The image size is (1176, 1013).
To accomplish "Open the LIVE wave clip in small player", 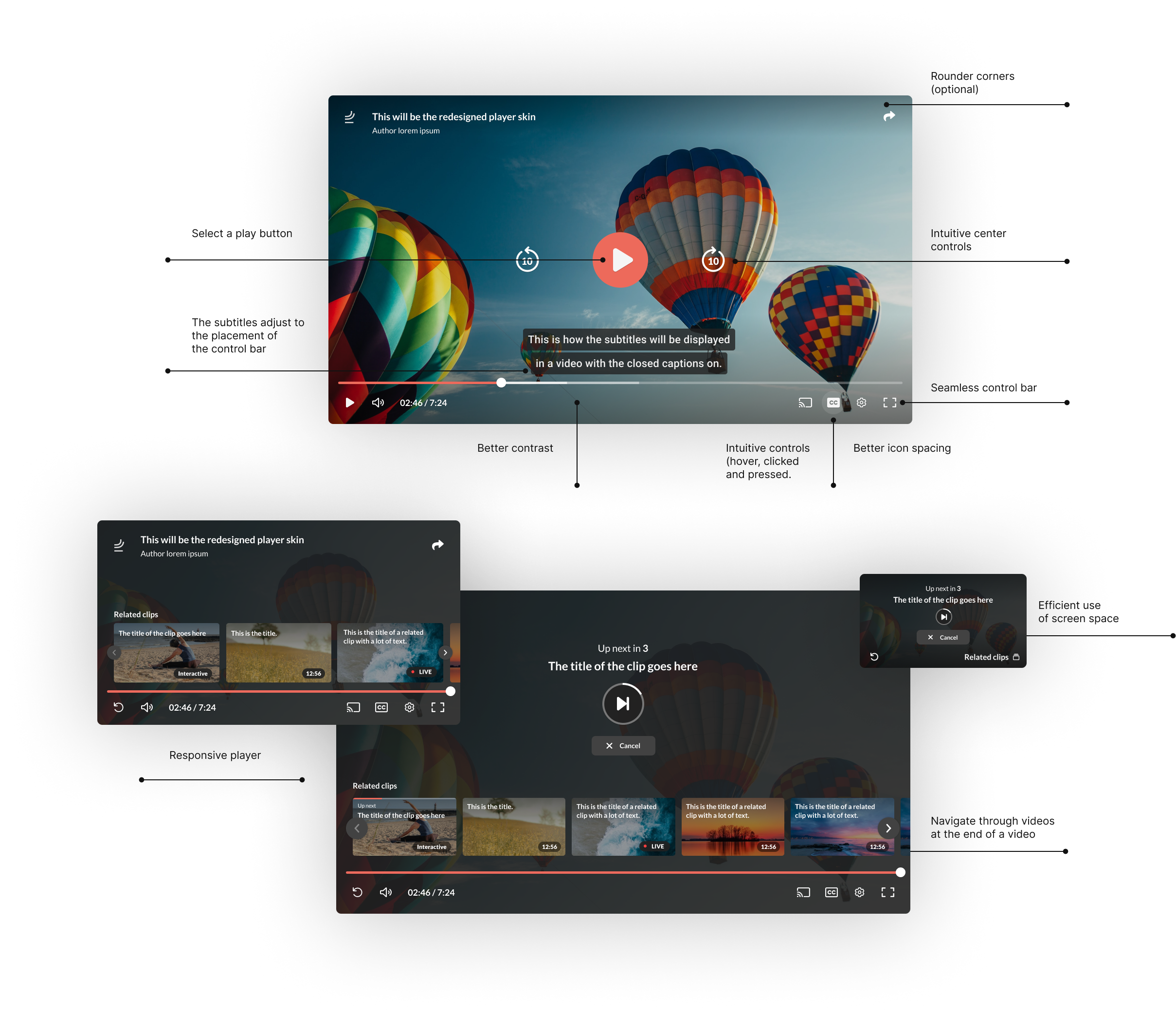I will [x=390, y=652].
